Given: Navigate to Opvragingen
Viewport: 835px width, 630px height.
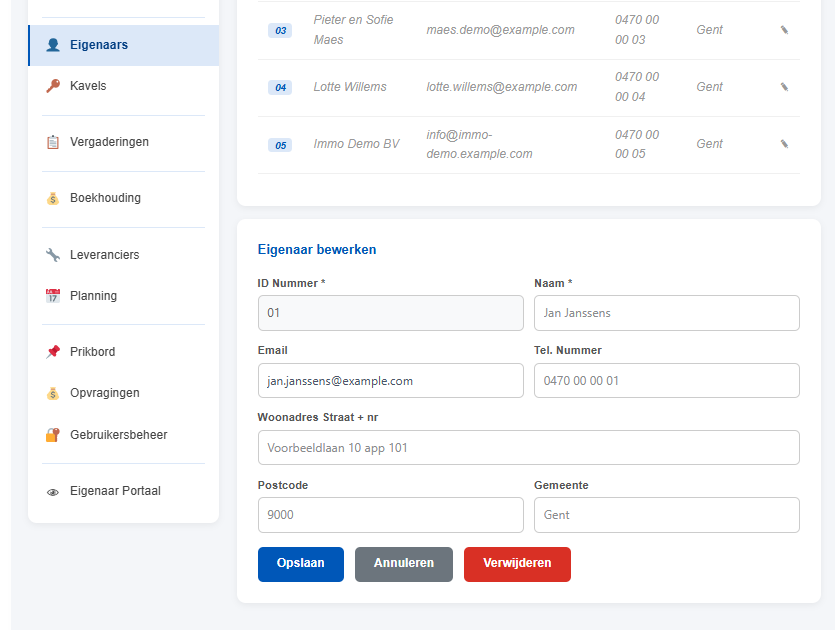Looking at the screenshot, I should [x=124, y=393].
